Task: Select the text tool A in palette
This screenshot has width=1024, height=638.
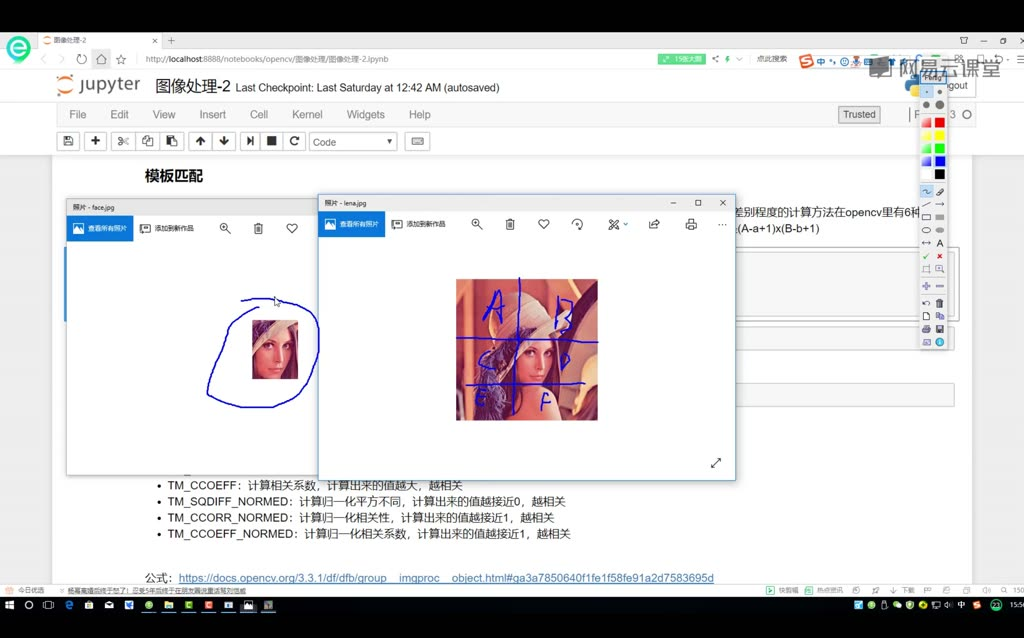Action: [x=940, y=243]
